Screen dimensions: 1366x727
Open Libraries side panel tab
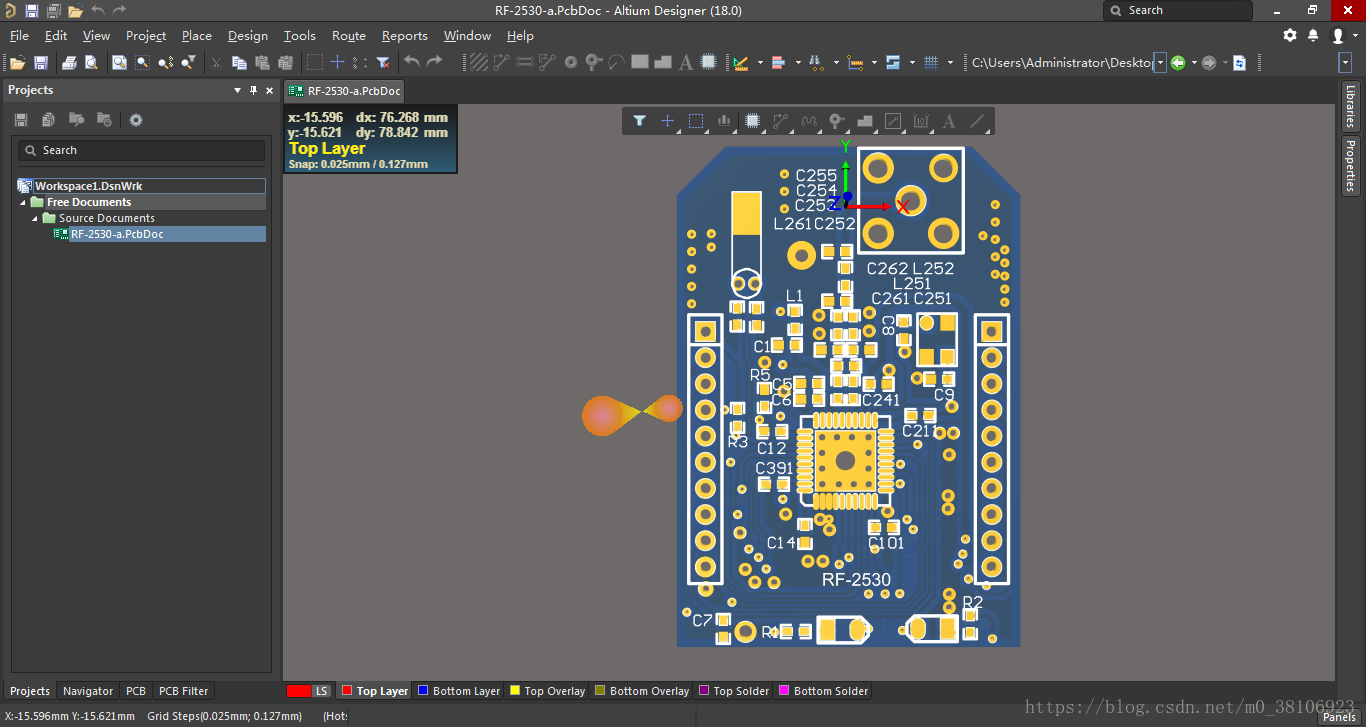(x=1350, y=106)
